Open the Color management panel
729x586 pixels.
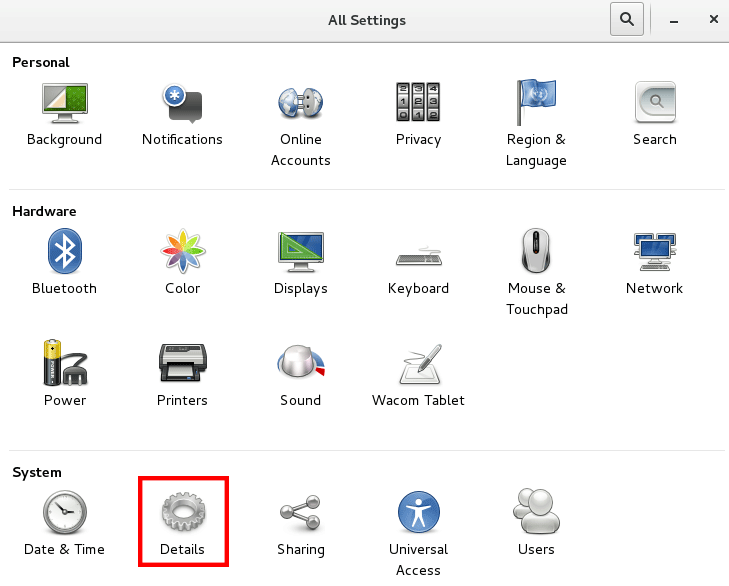[x=183, y=262]
